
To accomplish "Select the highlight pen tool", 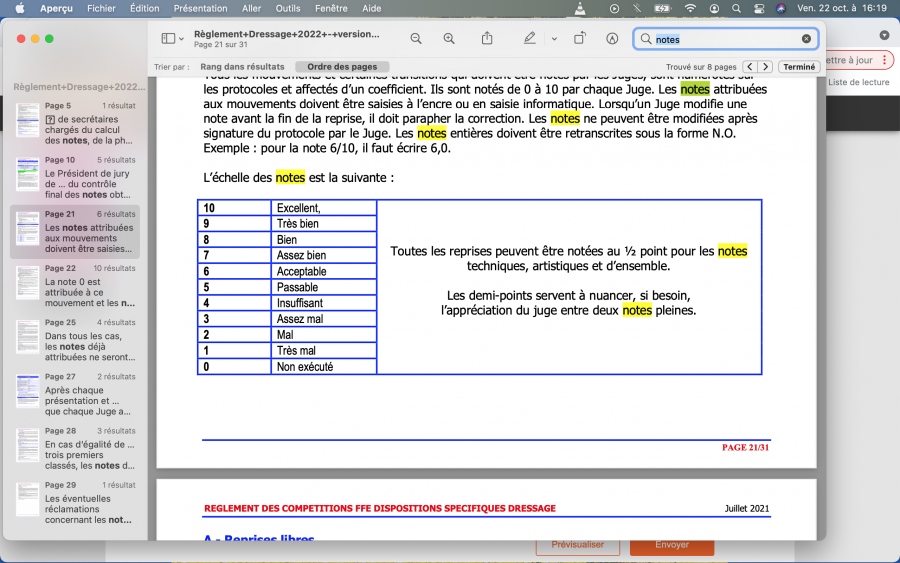I will click(x=530, y=38).
